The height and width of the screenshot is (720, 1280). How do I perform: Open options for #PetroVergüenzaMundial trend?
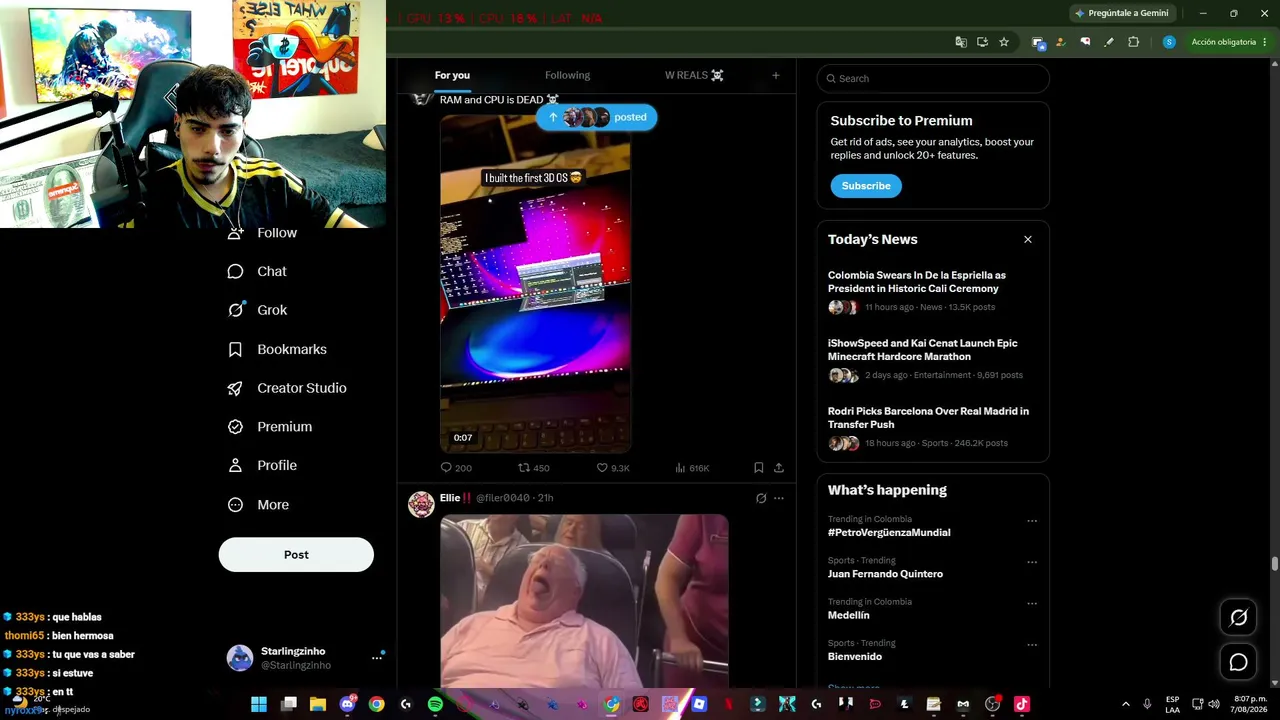point(1032,521)
